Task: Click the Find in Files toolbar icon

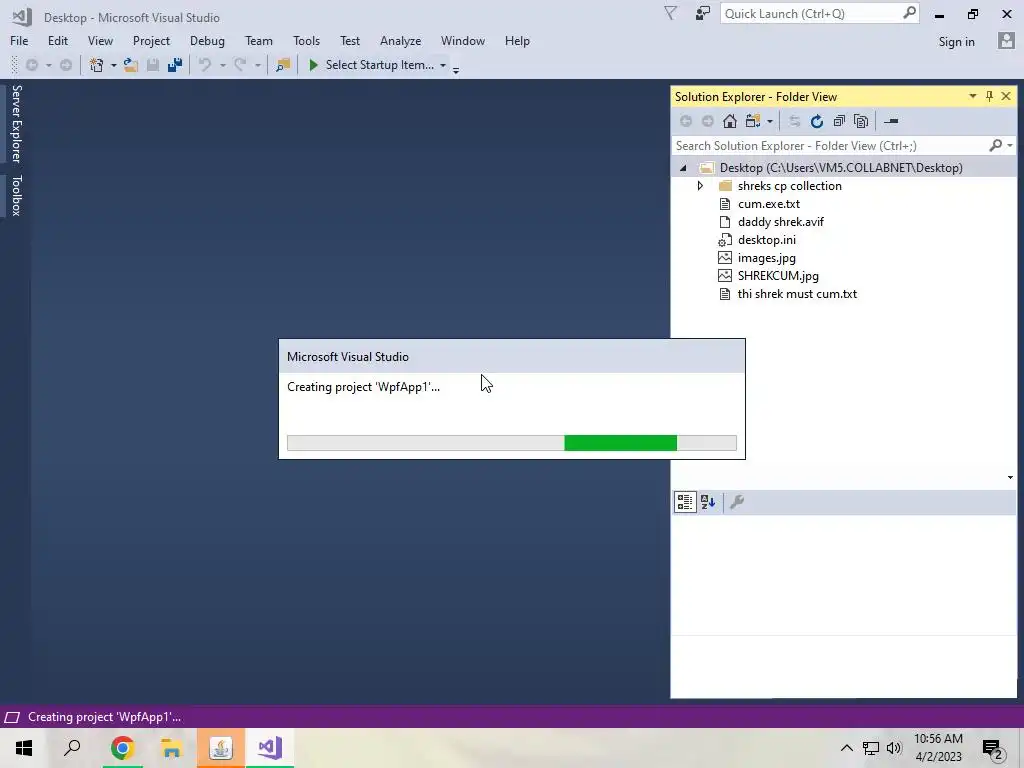Action: [283, 65]
